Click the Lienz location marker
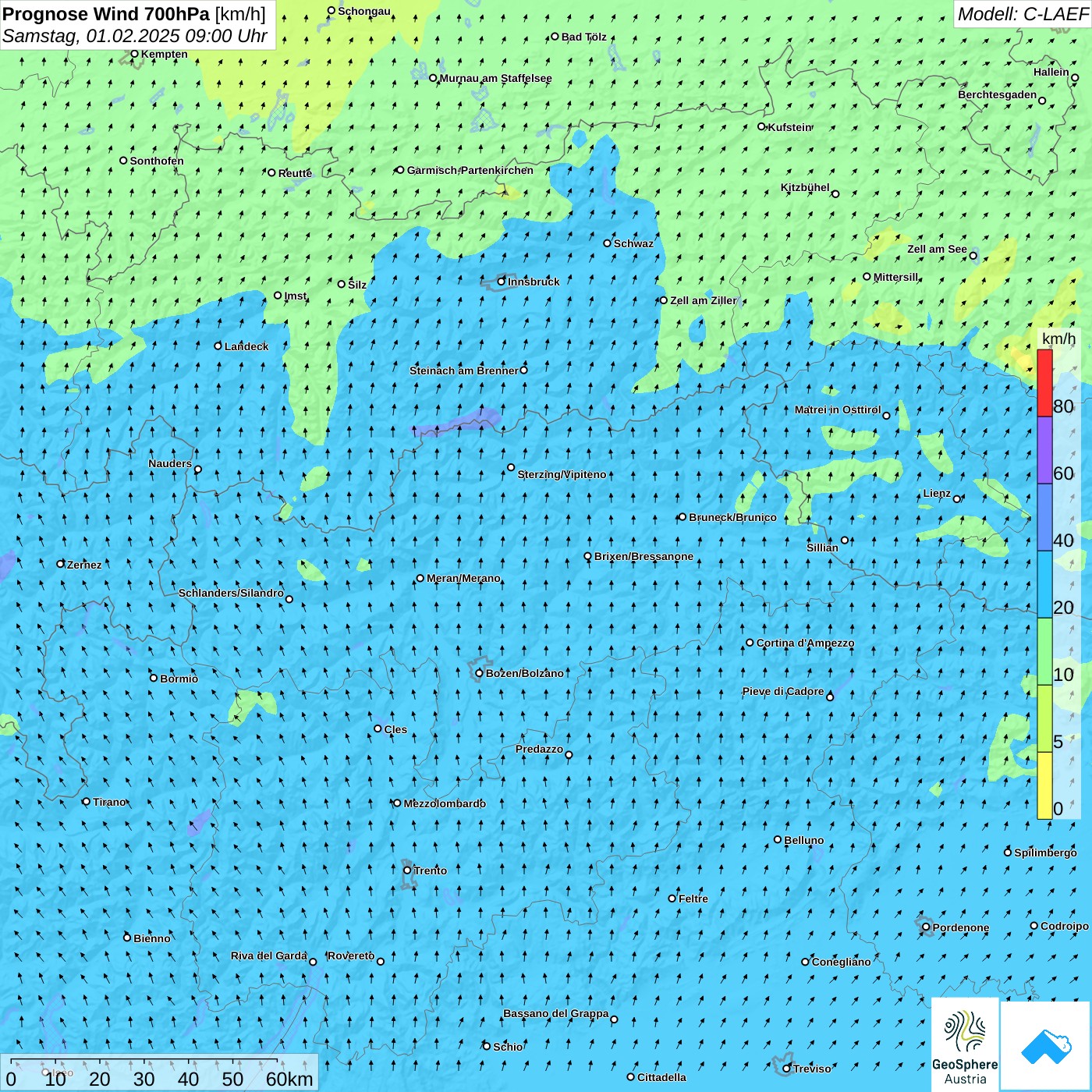This screenshot has width=1092, height=1092. click(x=957, y=499)
